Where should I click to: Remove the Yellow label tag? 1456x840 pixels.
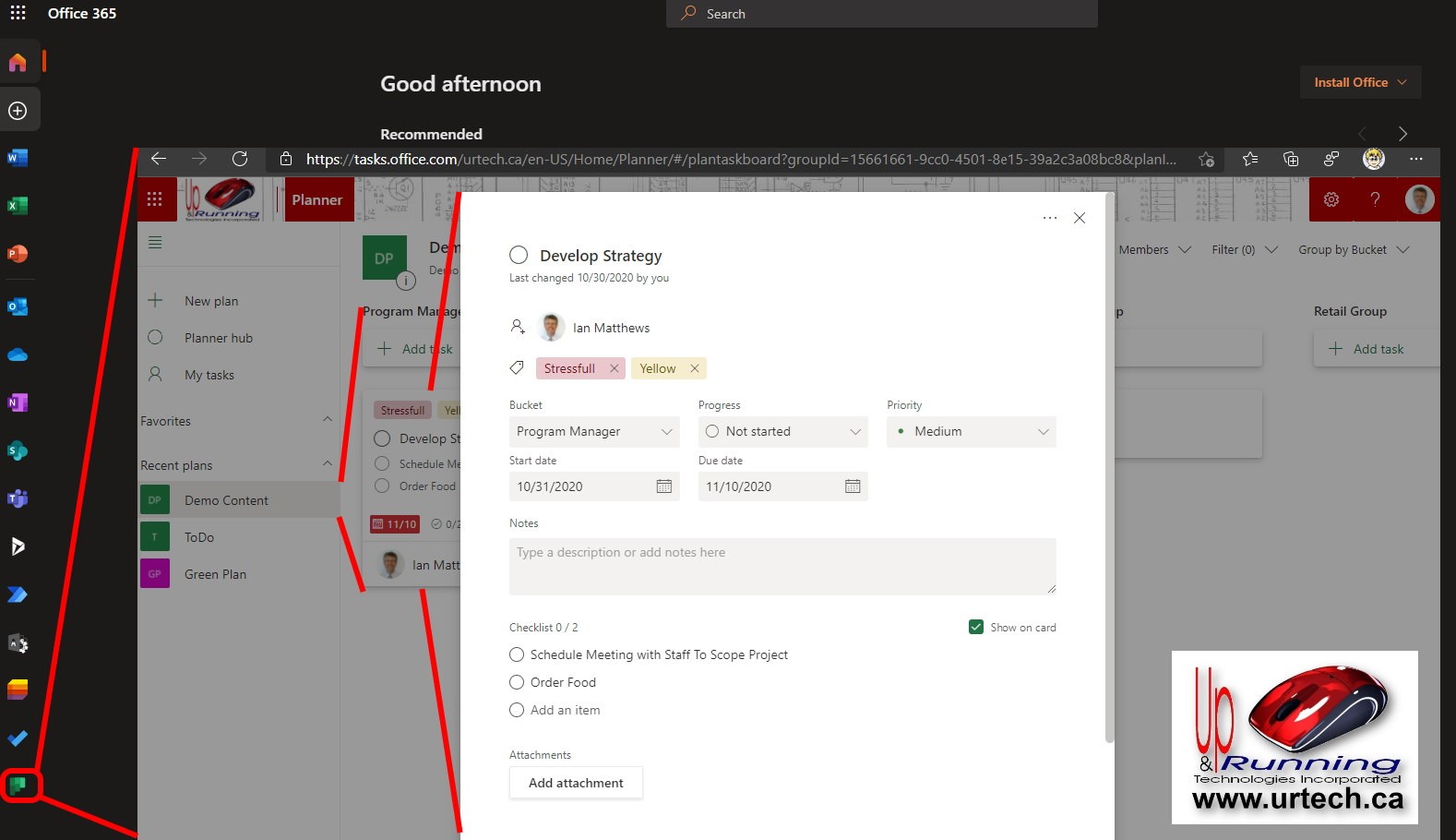[695, 368]
